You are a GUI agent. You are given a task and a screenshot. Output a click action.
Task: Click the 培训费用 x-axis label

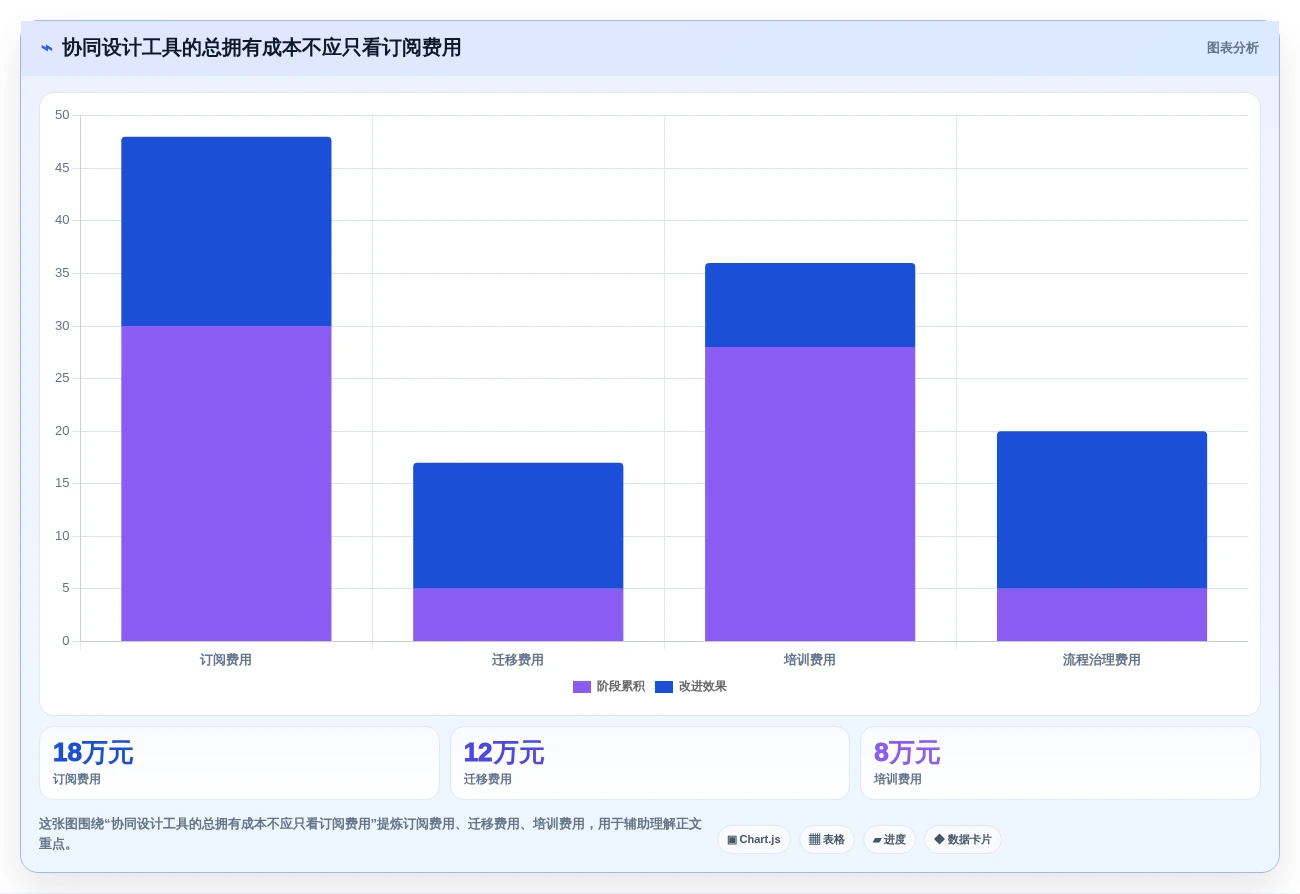pyautogui.click(x=810, y=660)
